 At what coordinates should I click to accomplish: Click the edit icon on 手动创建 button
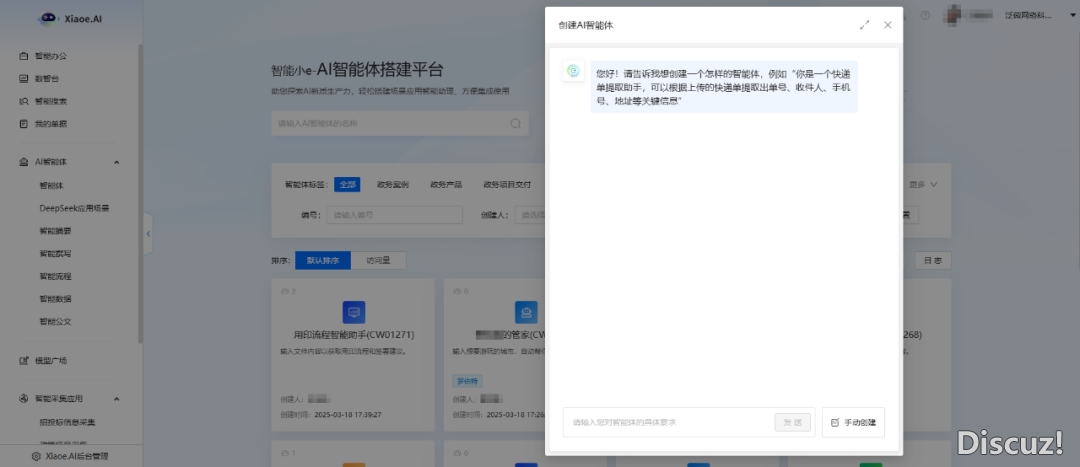(x=835, y=422)
